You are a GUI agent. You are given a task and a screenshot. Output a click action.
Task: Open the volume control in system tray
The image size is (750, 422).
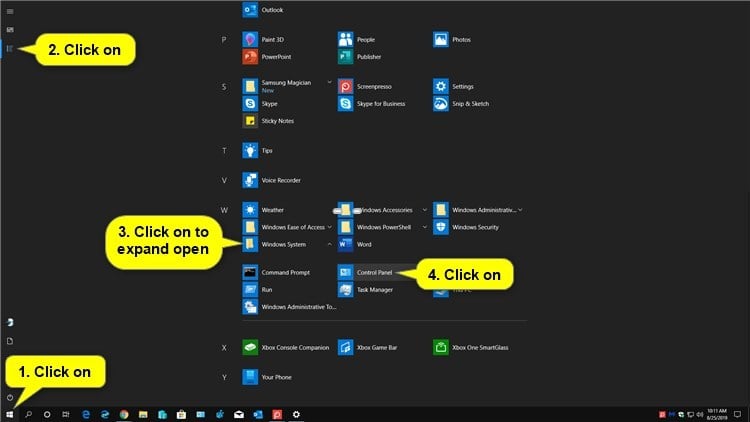pyautogui.click(x=700, y=414)
